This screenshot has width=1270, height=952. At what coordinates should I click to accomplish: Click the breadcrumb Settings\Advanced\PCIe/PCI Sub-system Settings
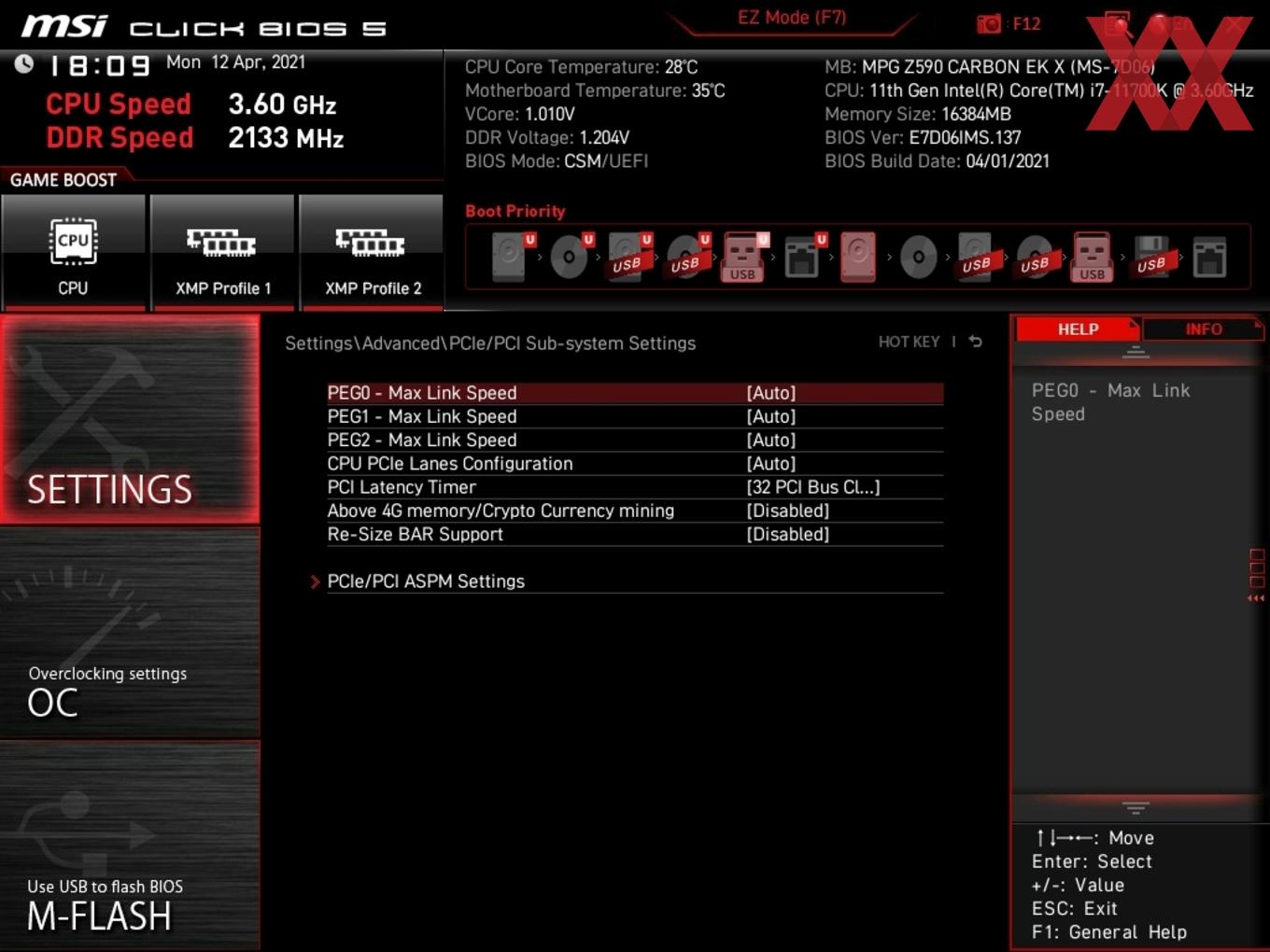[x=490, y=343]
